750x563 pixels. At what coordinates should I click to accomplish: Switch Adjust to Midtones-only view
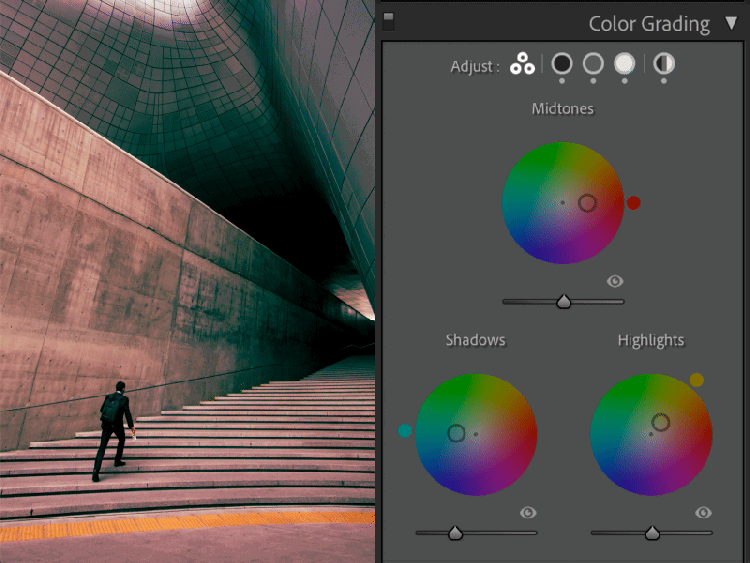pyautogui.click(x=593, y=63)
